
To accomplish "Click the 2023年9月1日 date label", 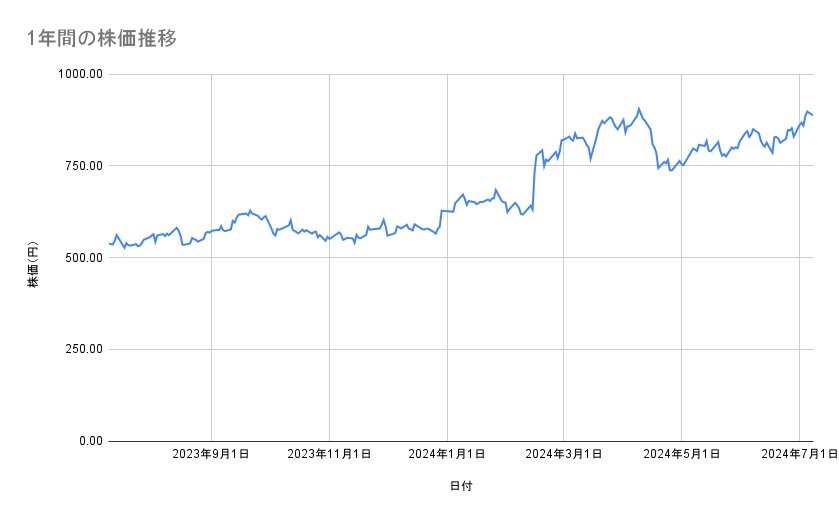I will 212,455.
